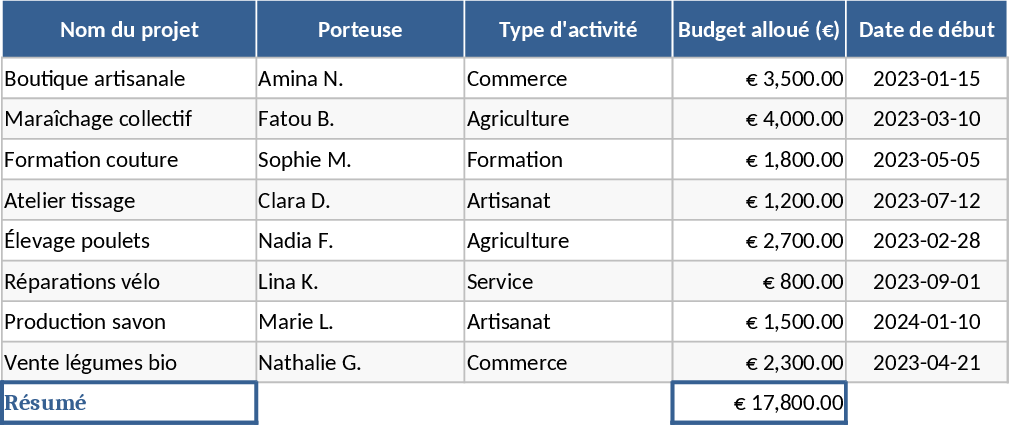
Task: Select the 2024-01-10 start date cell
Action: point(927,322)
